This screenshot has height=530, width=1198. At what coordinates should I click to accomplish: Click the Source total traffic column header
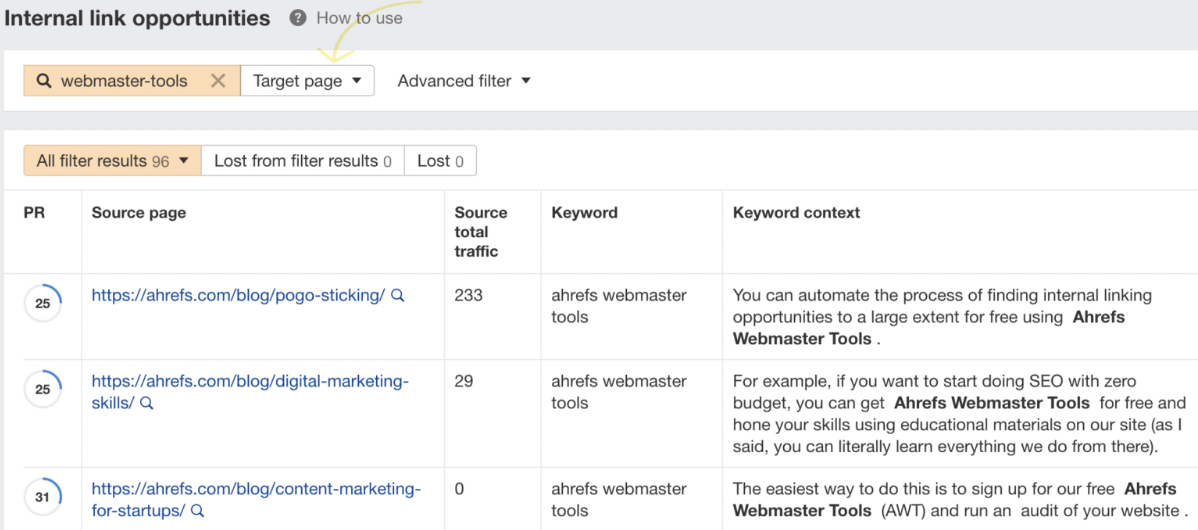click(481, 231)
